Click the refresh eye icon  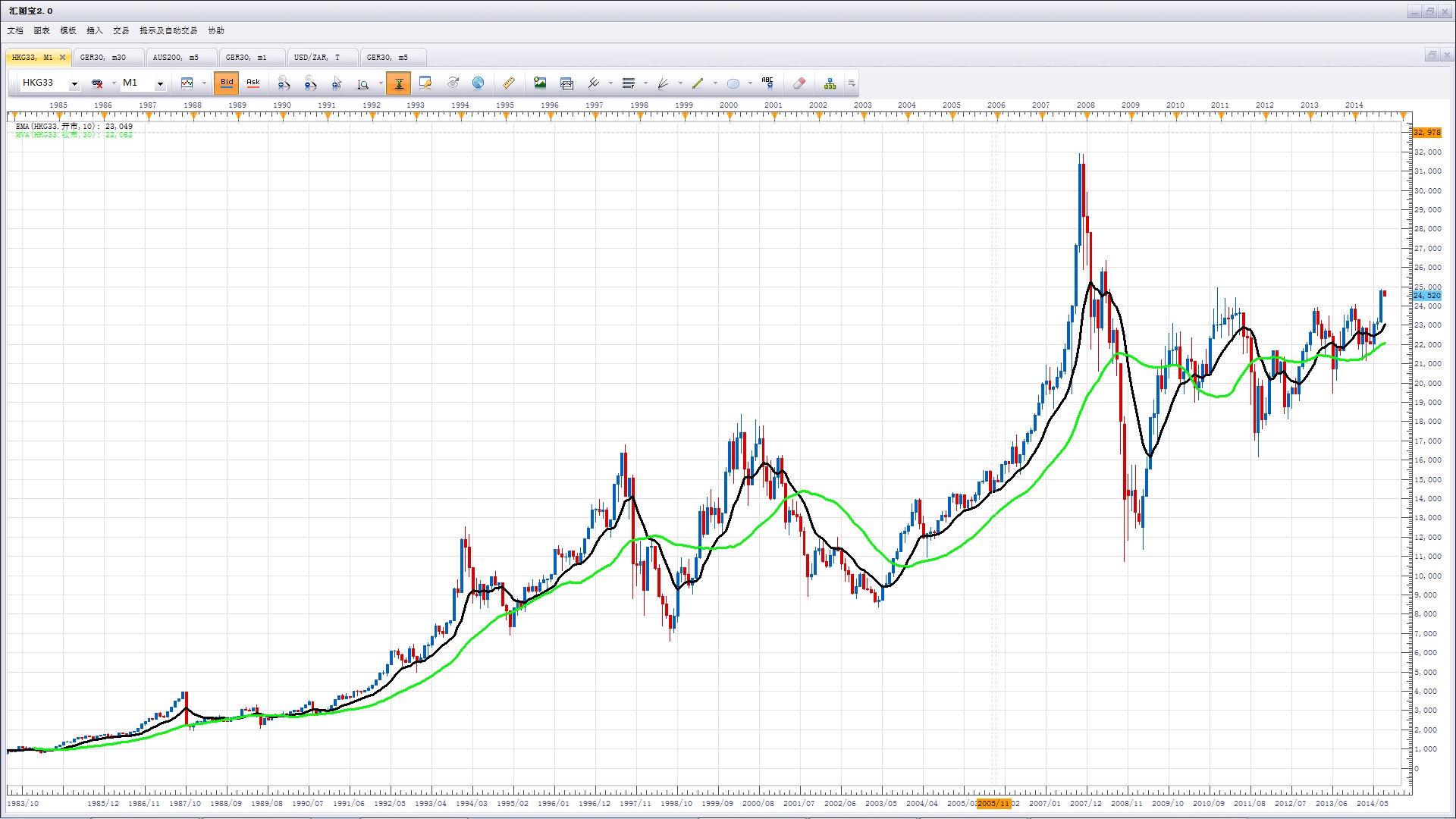pyautogui.click(x=453, y=83)
